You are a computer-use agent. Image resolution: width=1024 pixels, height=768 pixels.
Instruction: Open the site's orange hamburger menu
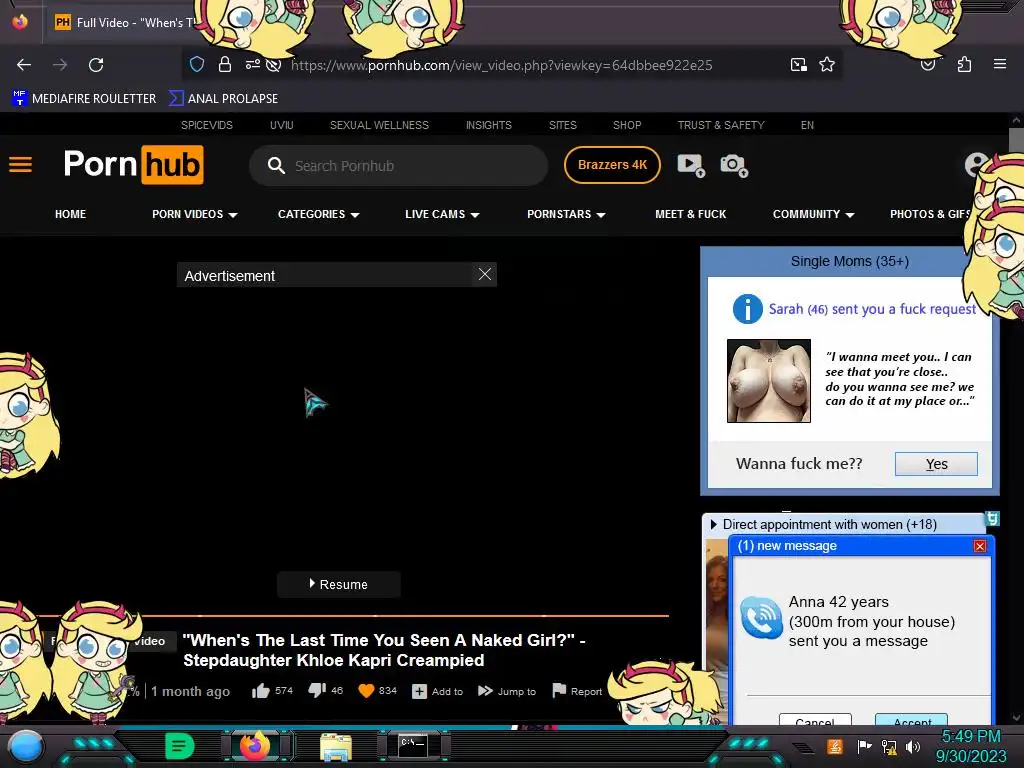pyautogui.click(x=20, y=165)
